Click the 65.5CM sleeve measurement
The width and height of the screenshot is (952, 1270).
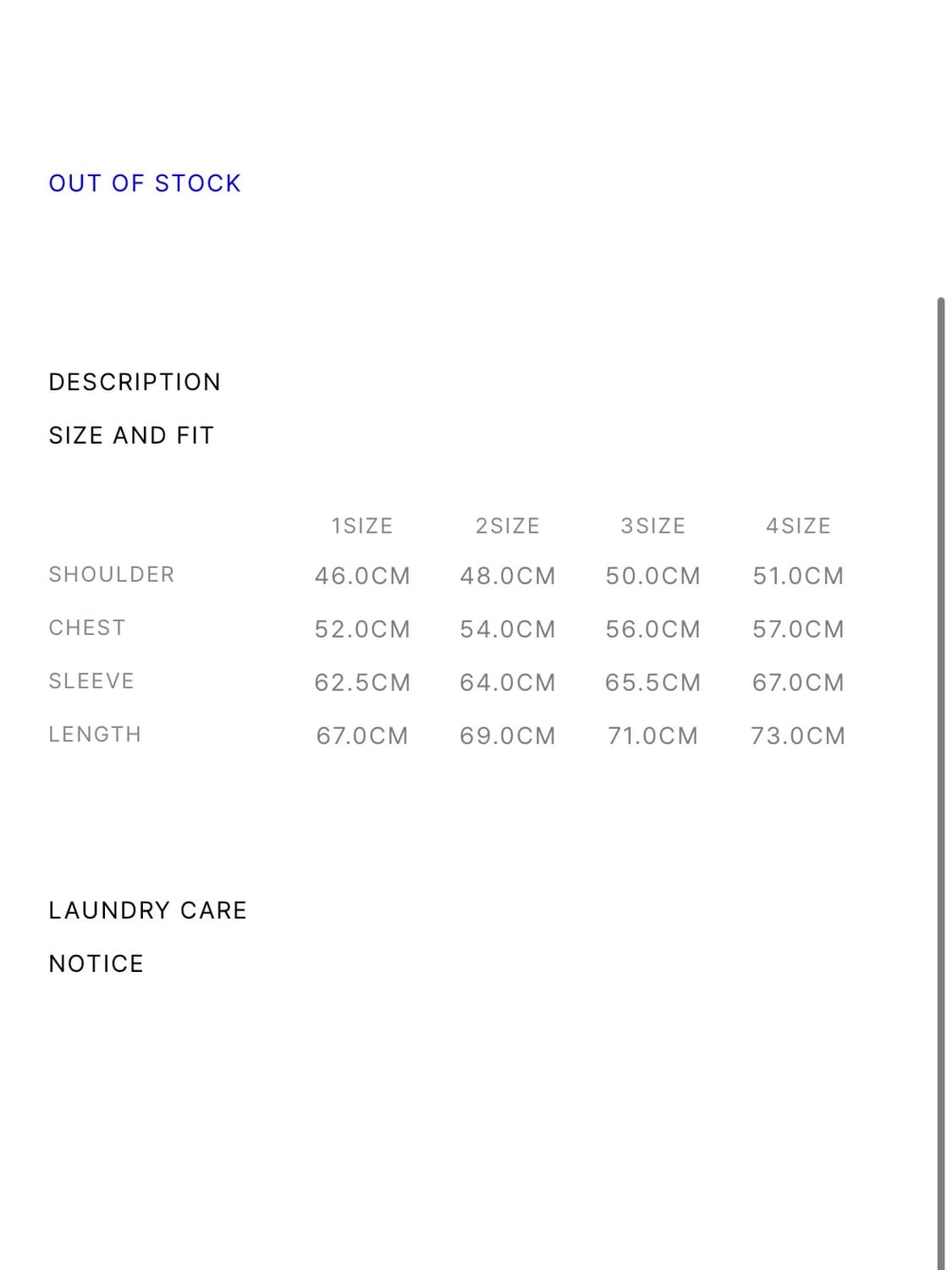(653, 682)
